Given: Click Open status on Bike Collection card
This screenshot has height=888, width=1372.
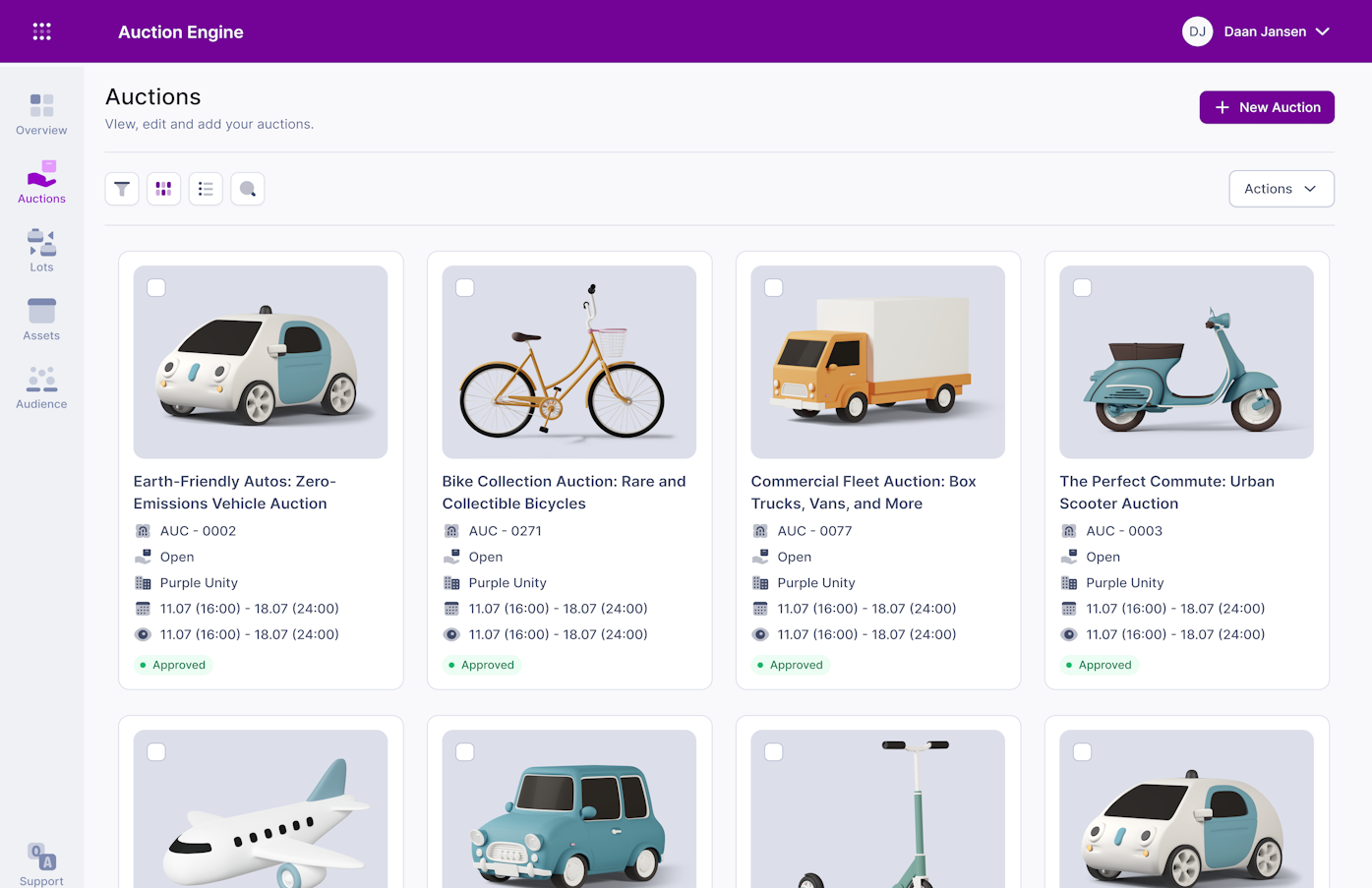Looking at the screenshot, I should pyautogui.click(x=486, y=557).
